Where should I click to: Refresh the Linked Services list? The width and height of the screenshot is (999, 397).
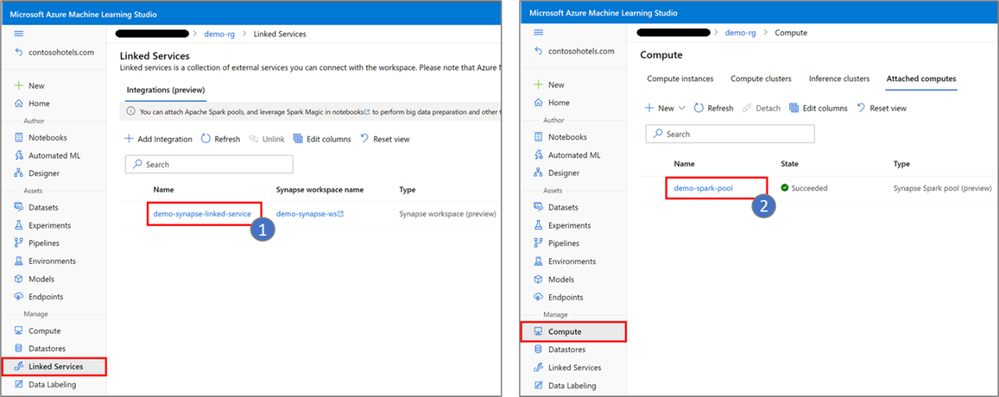[220, 139]
